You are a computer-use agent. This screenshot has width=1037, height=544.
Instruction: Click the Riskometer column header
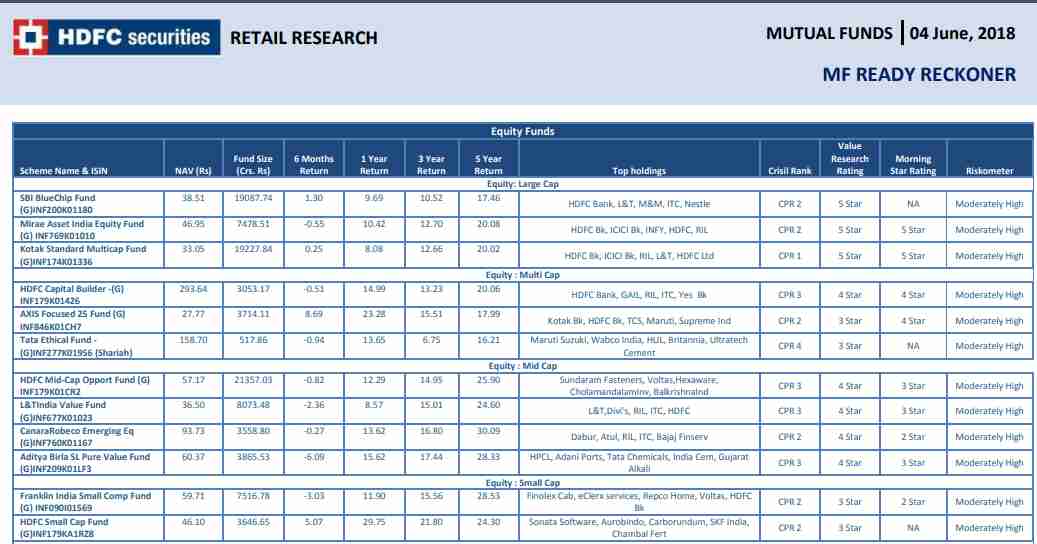tap(988, 172)
